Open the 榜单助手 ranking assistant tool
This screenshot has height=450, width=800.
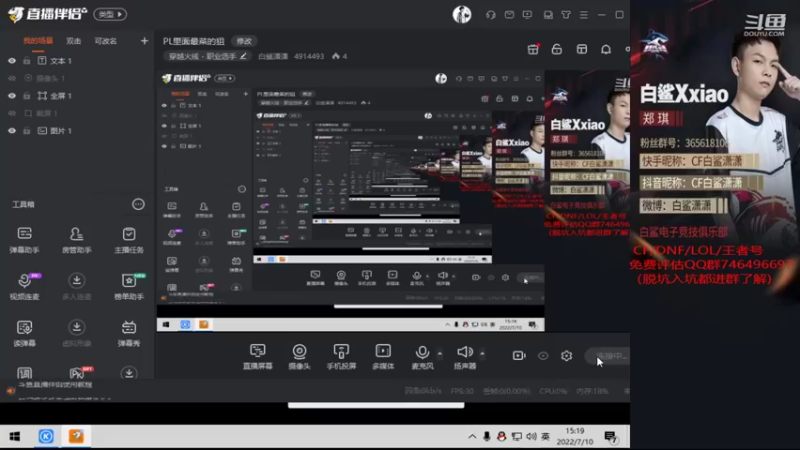pos(129,286)
